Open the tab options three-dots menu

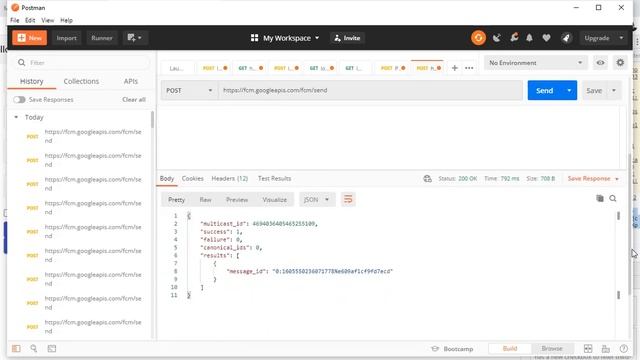(x=469, y=68)
